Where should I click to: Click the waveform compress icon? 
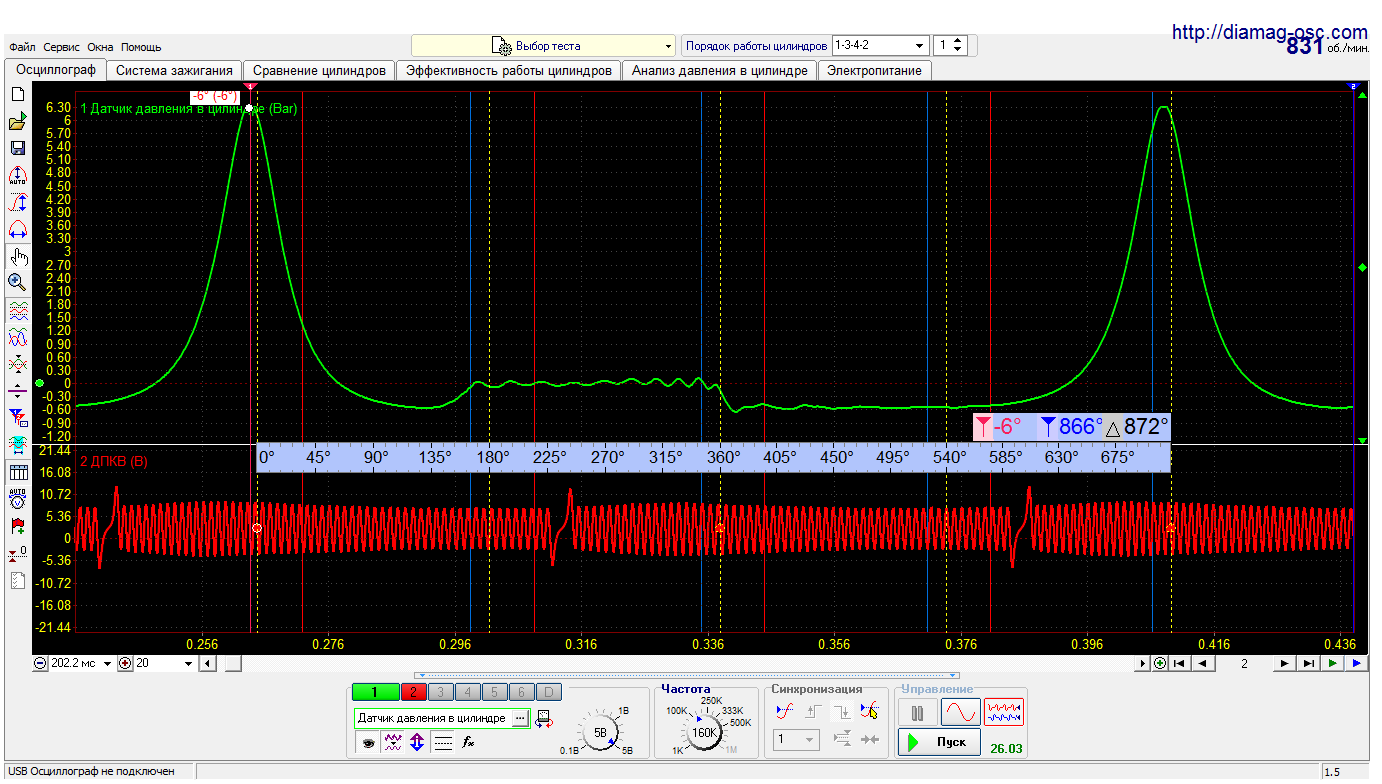[x=17, y=364]
